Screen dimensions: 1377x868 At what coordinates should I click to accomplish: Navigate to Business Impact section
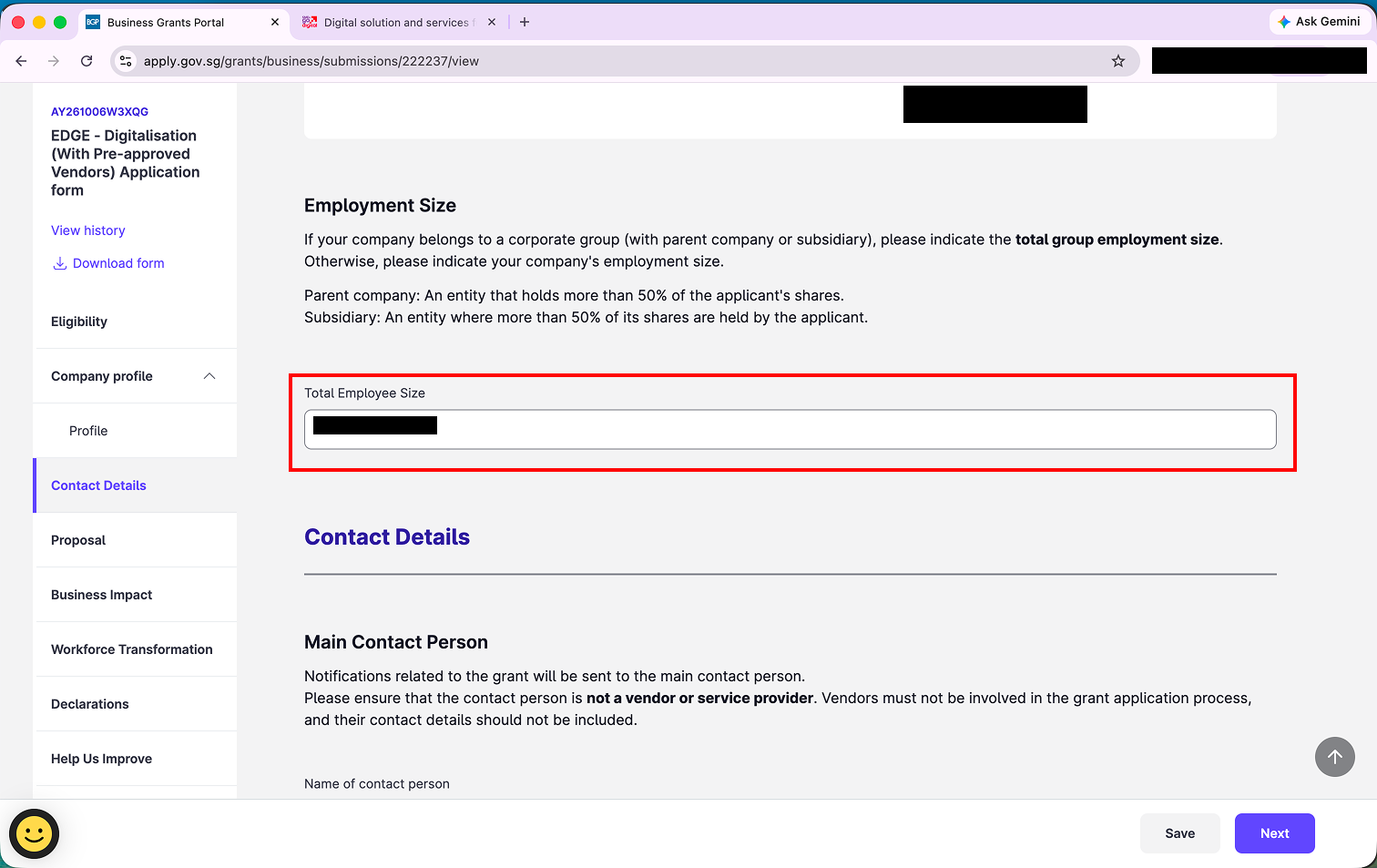pos(135,595)
